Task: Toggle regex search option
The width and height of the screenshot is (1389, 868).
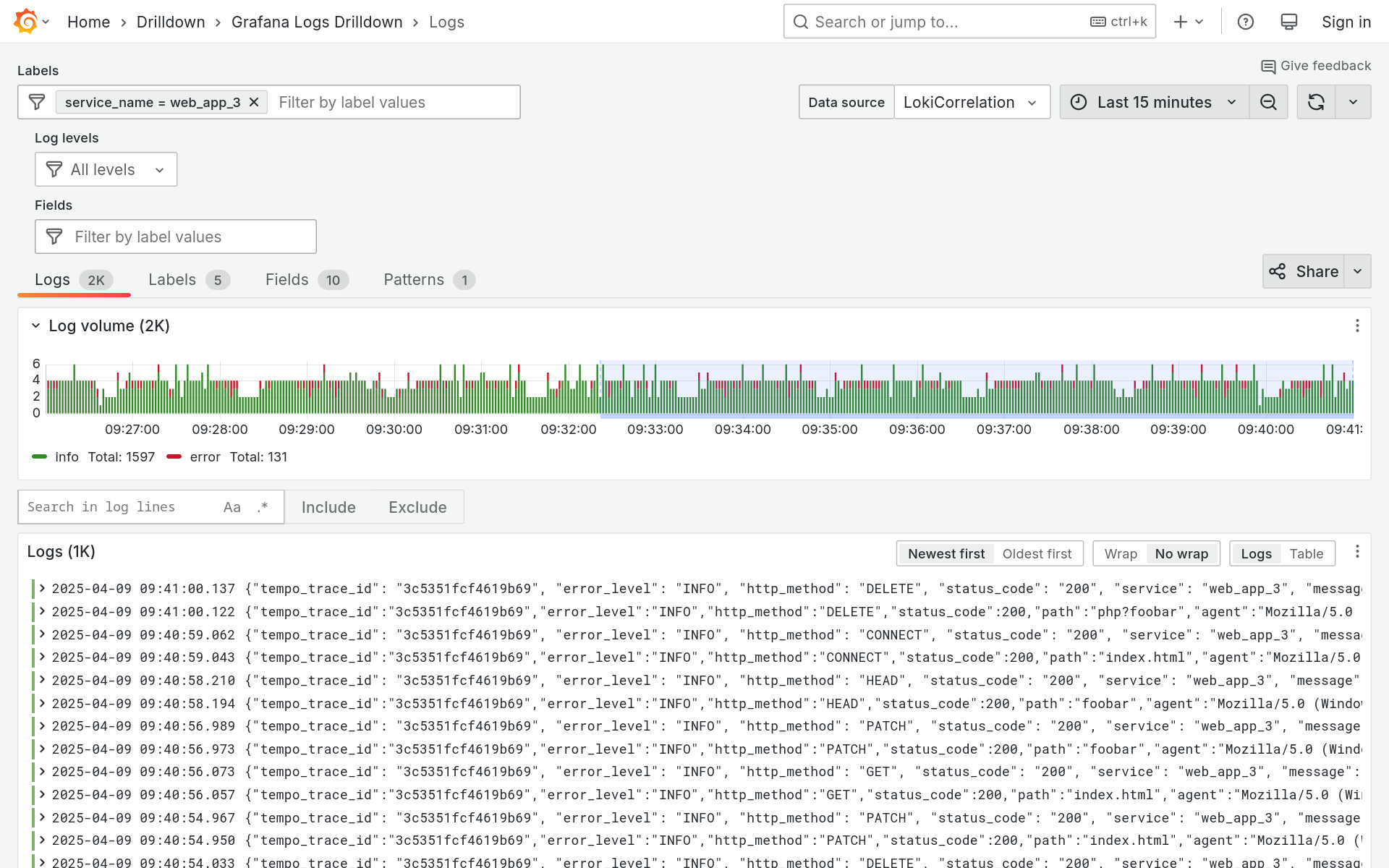Action: pos(263,507)
